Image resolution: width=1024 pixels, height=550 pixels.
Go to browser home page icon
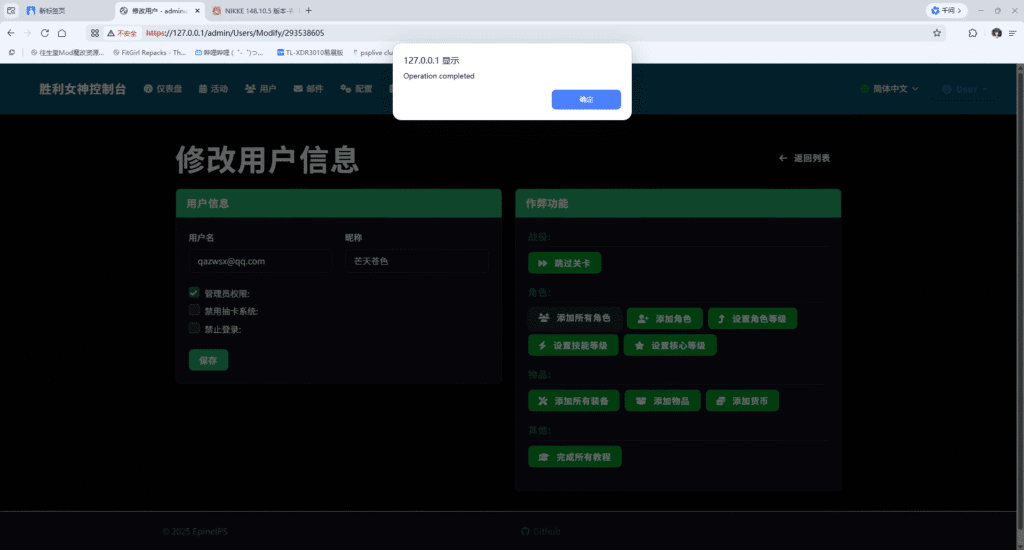coord(62,33)
